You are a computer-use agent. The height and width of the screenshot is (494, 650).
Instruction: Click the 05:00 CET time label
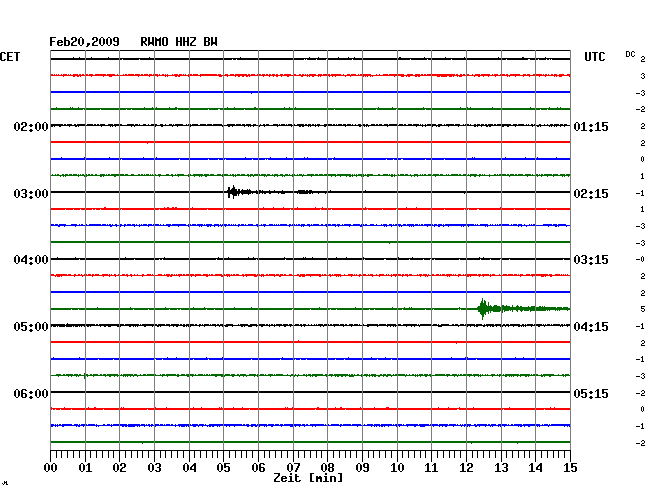click(x=31, y=327)
